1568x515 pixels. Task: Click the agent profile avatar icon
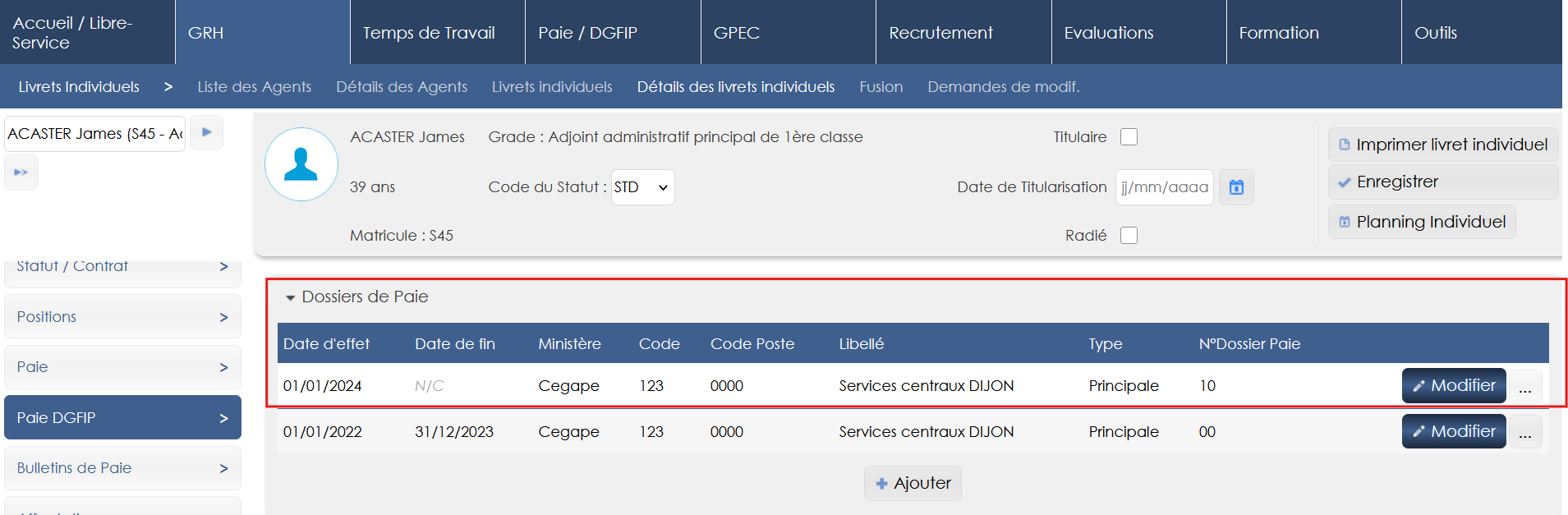[x=301, y=164]
